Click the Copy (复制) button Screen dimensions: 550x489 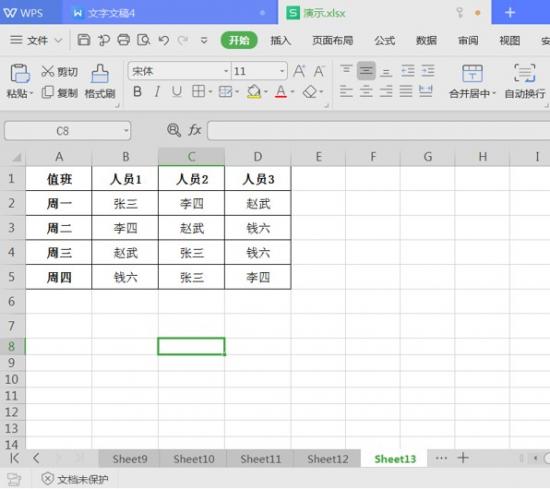point(60,93)
